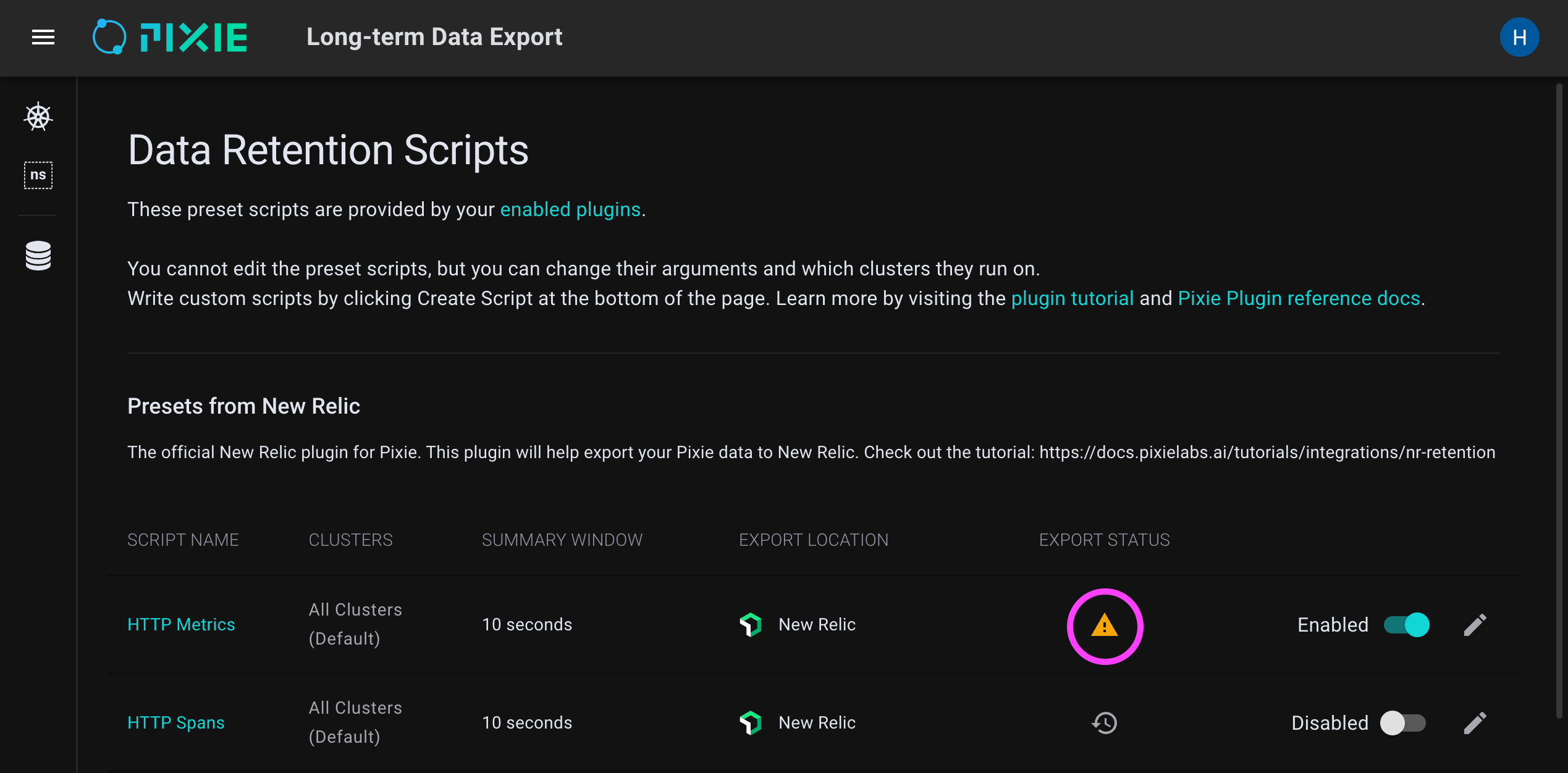Click the New Relic icon in HTTP Metrics row
1568x773 pixels.
pos(751,625)
